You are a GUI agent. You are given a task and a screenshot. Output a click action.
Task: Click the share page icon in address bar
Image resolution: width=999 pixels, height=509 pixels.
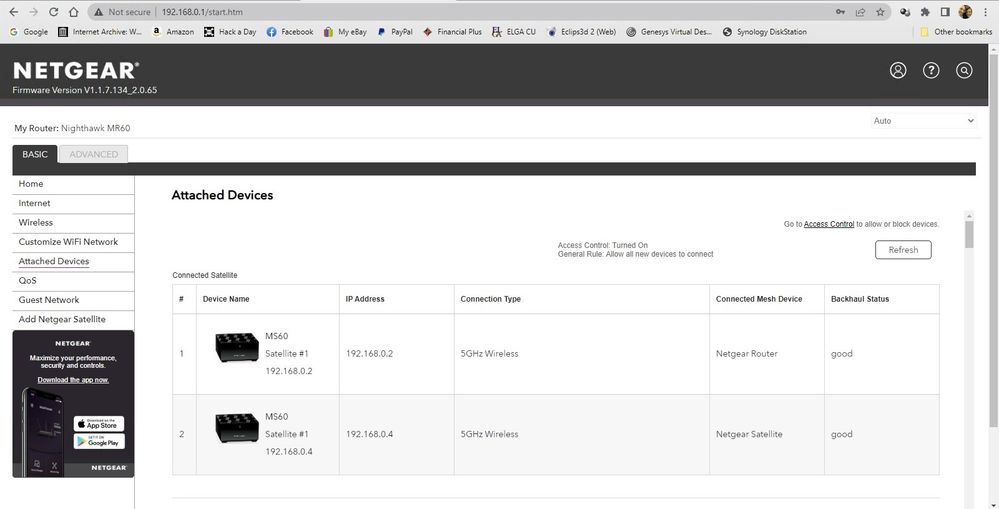860,12
